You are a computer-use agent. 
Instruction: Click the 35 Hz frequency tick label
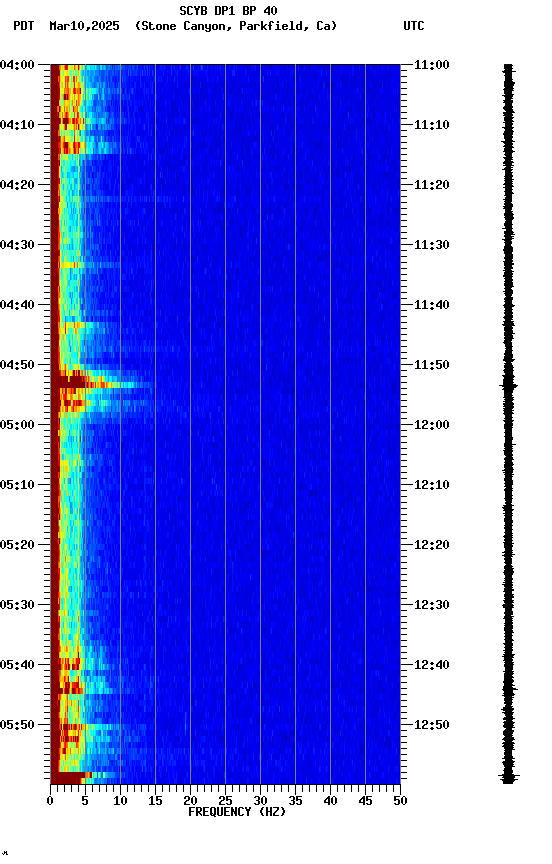coord(295,801)
